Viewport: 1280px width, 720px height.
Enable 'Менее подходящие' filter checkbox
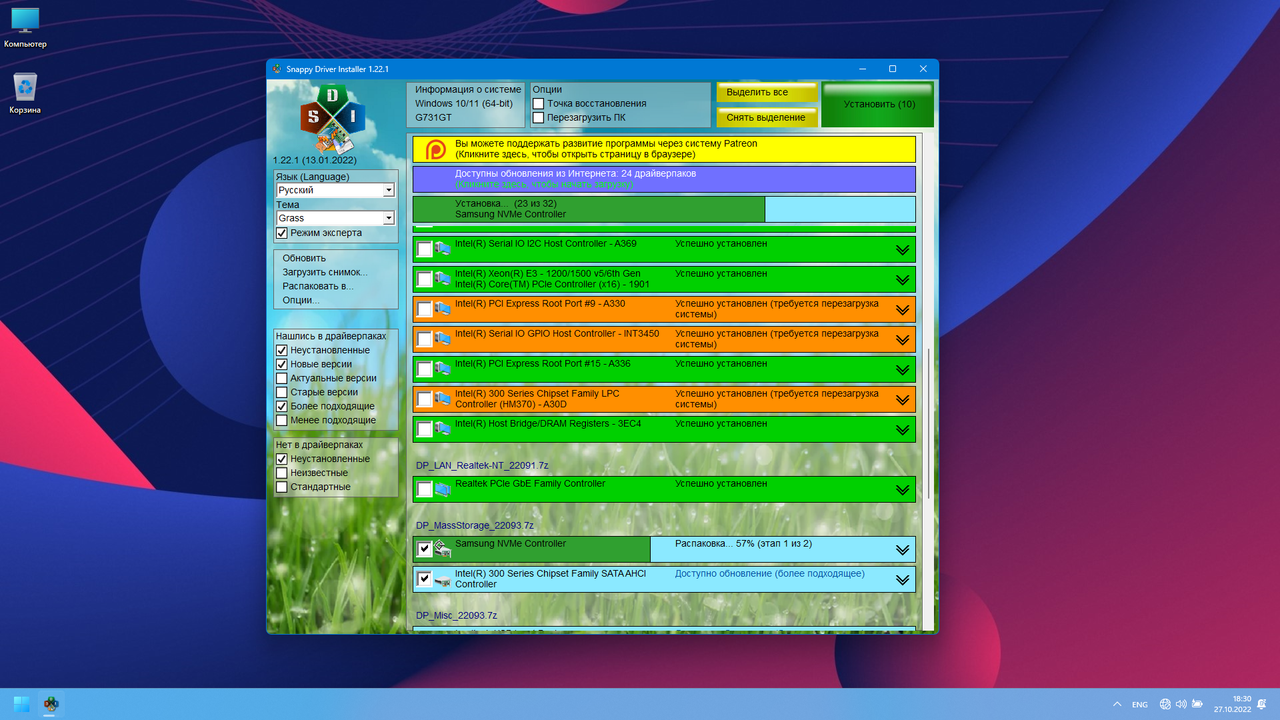point(282,420)
